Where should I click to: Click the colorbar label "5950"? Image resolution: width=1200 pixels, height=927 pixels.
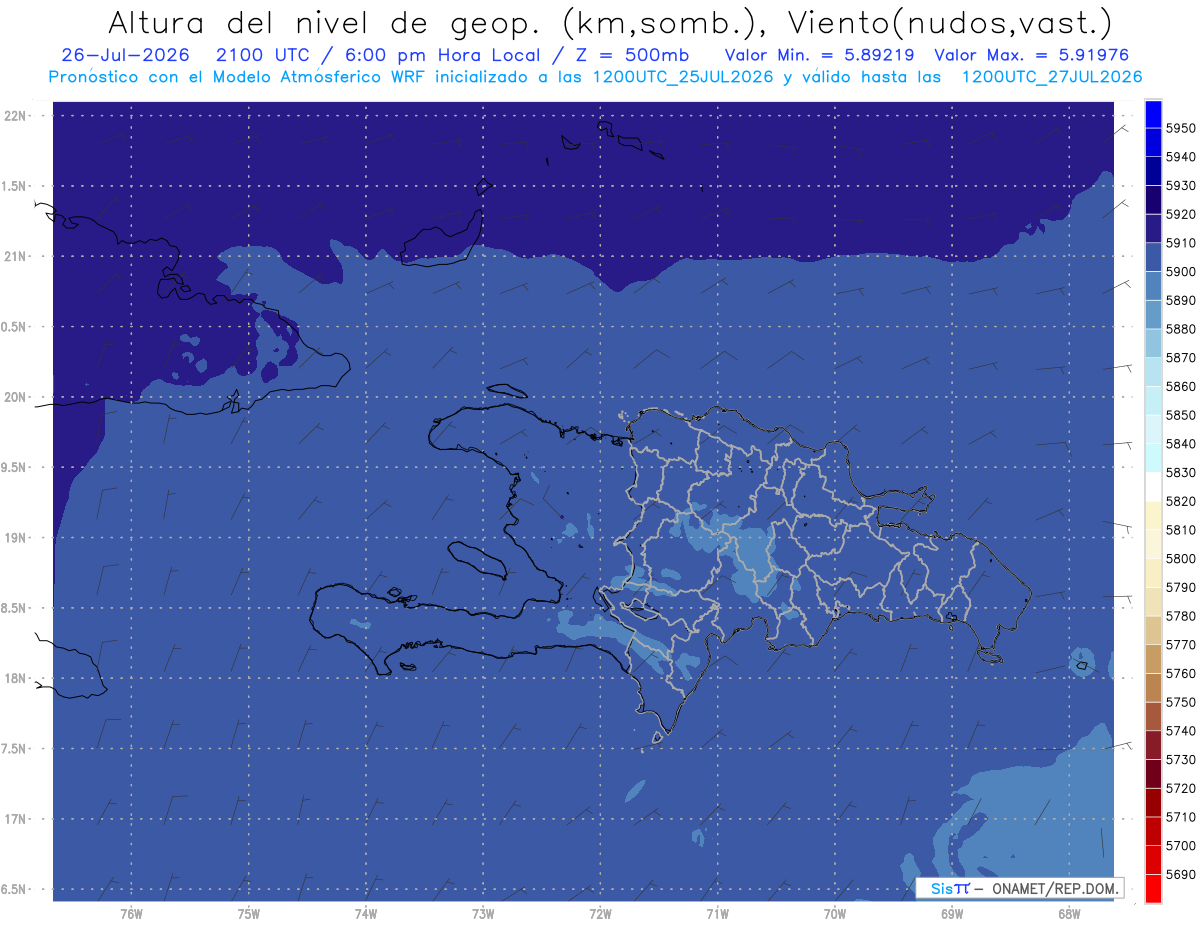pyautogui.click(x=1180, y=128)
